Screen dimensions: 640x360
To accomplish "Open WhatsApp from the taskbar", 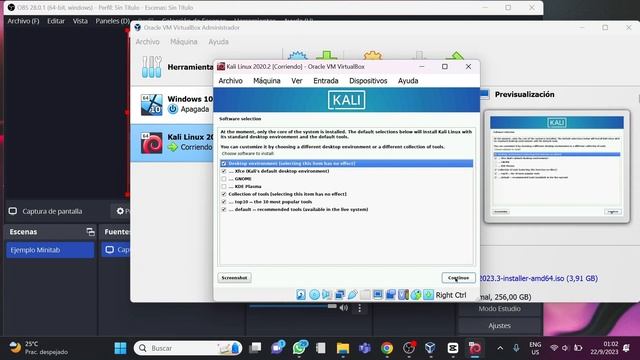I will coord(300,348).
